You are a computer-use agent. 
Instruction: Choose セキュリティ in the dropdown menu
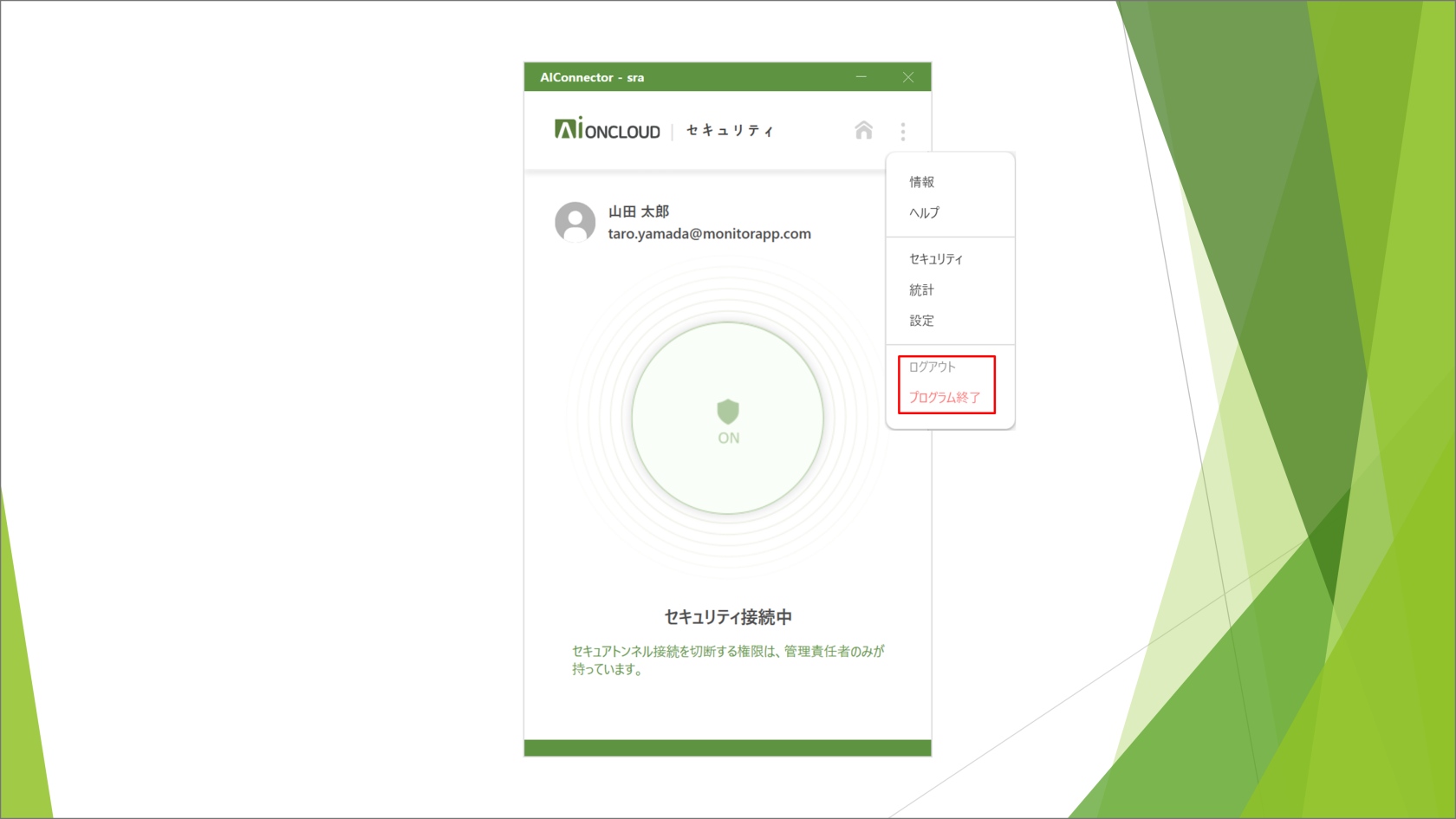click(x=936, y=259)
